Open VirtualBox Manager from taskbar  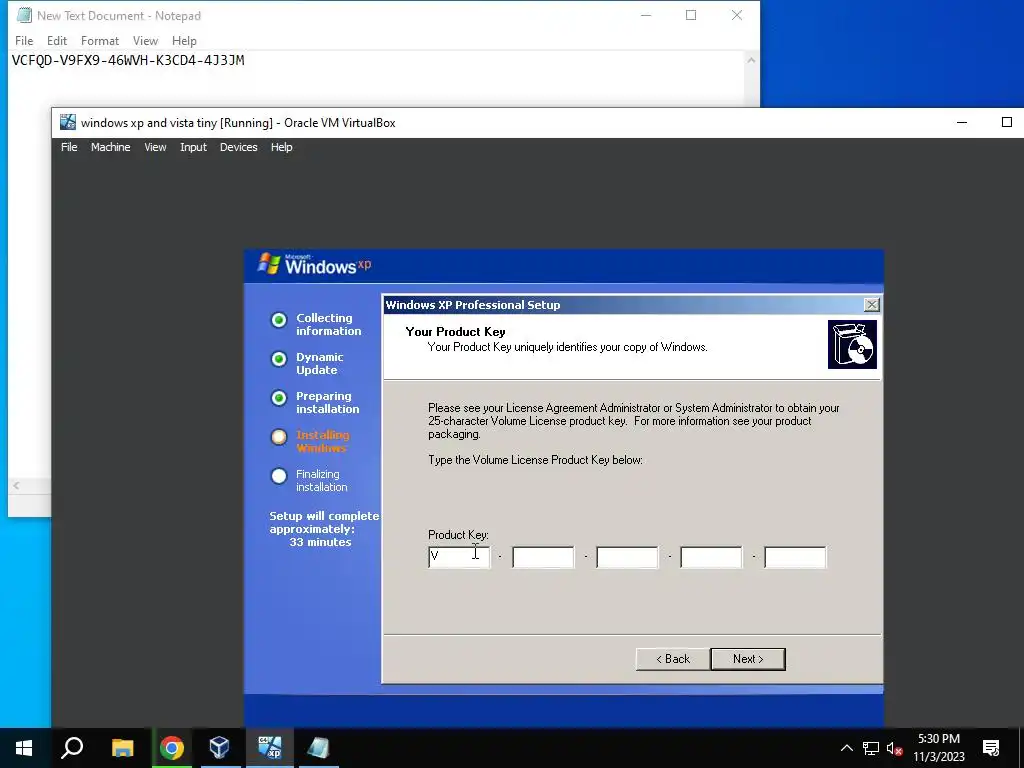(x=219, y=748)
